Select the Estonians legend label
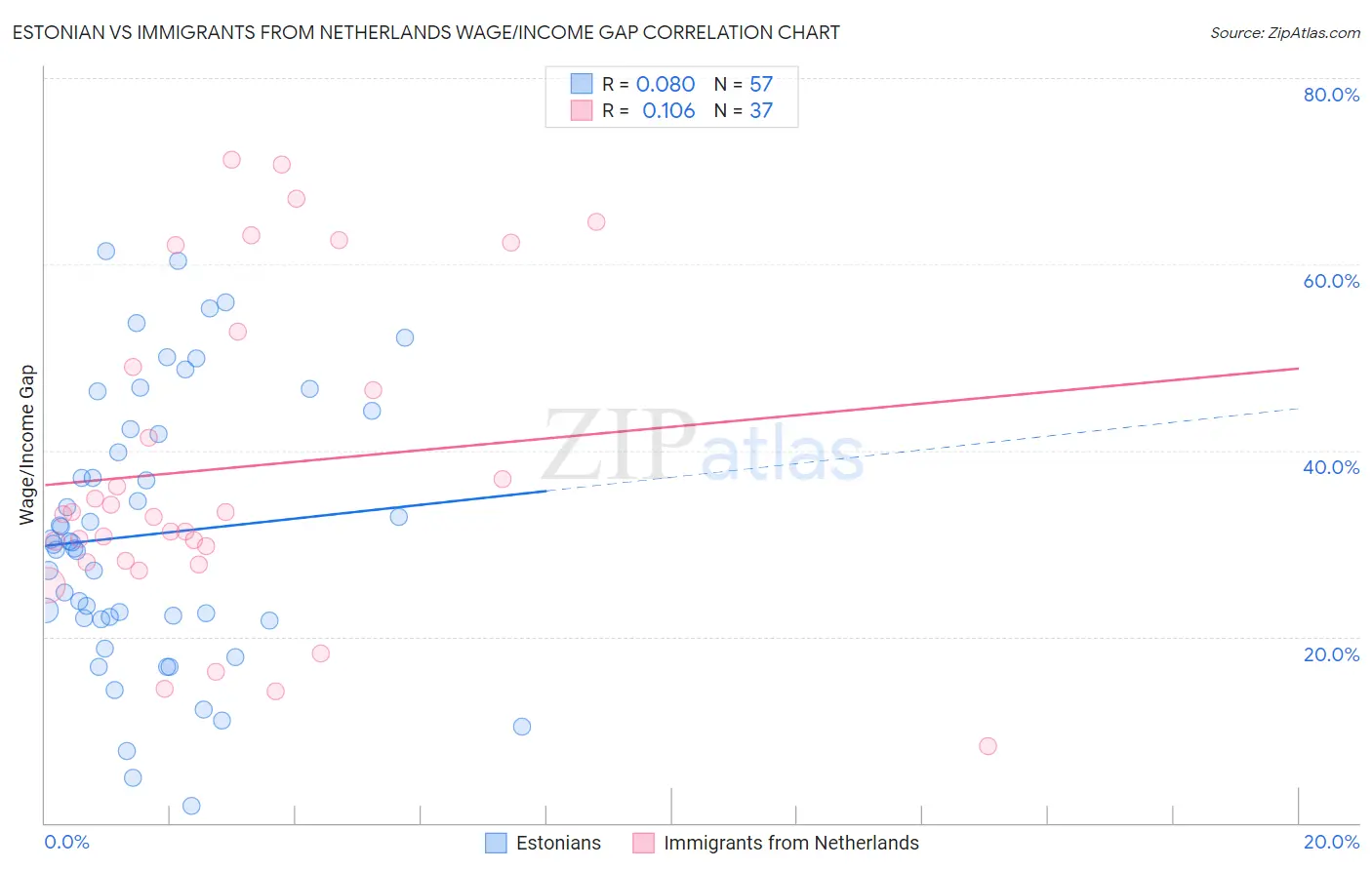This screenshot has height=870, width=1372. click(x=558, y=843)
